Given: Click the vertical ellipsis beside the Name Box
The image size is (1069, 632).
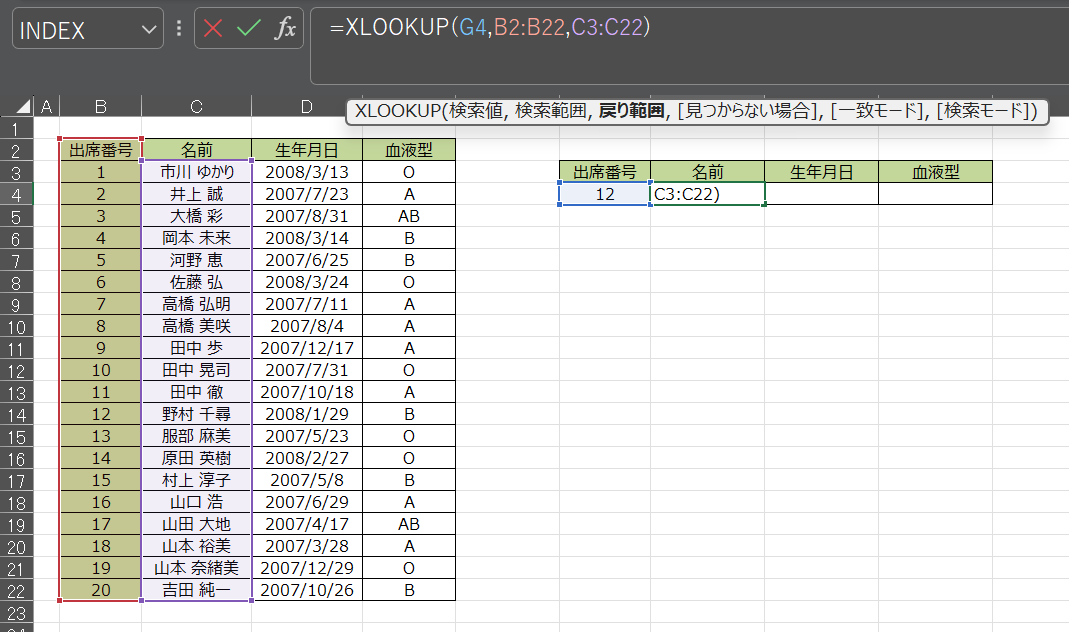Looking at the screenshot, I should (177, 28).
